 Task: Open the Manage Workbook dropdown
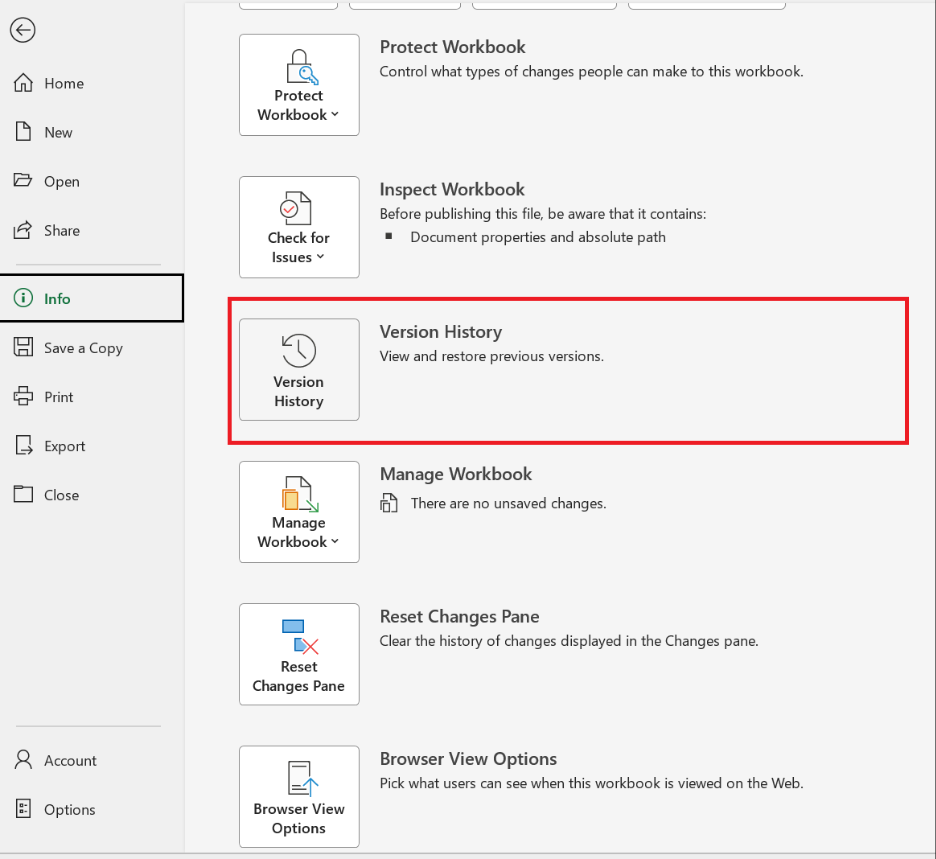pos(298,512)
